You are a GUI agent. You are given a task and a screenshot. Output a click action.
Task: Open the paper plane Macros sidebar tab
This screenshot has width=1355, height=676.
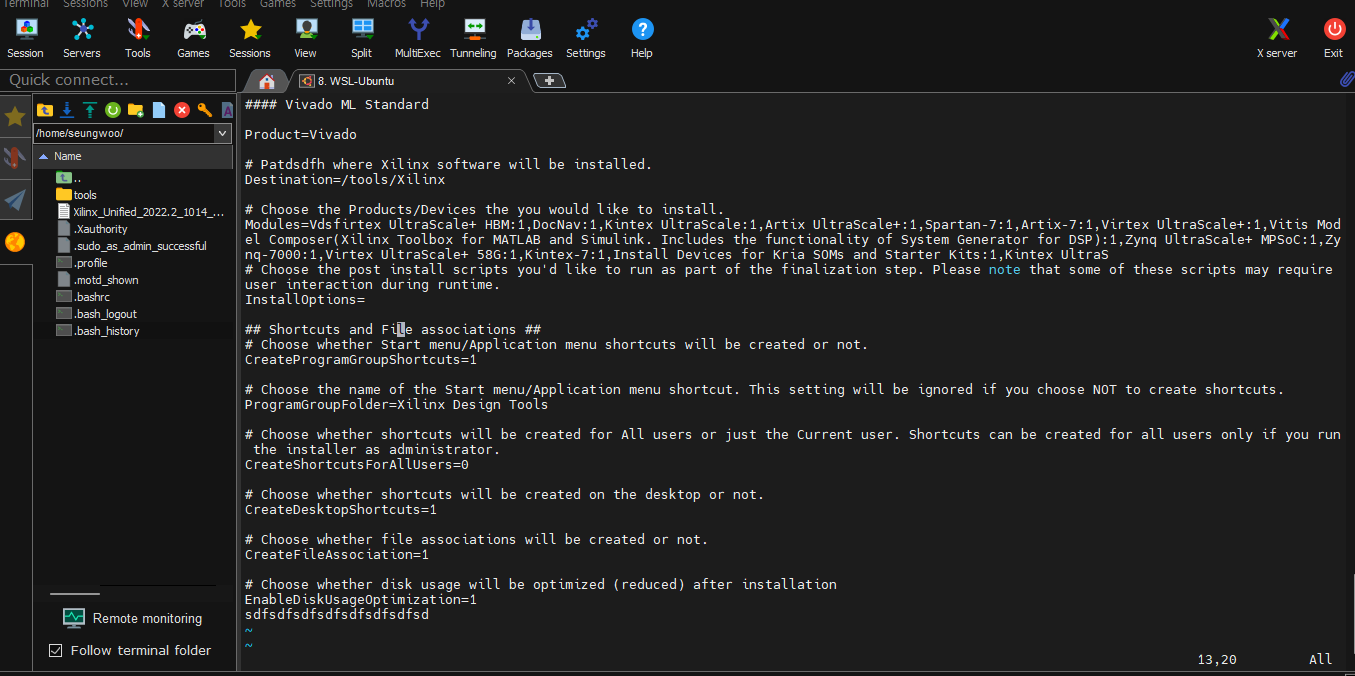tap(15, 199)
